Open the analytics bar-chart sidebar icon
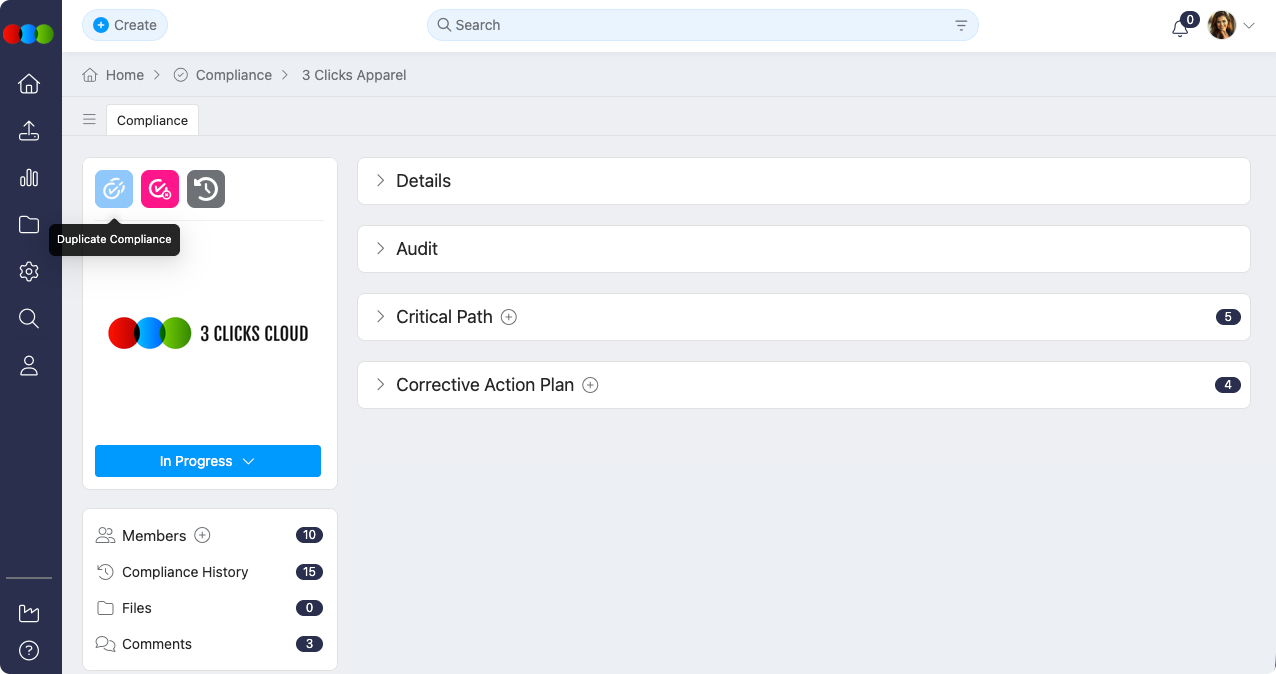Image resolution: width=1276 pixels, height=674 pixels. tap(29, 177)
